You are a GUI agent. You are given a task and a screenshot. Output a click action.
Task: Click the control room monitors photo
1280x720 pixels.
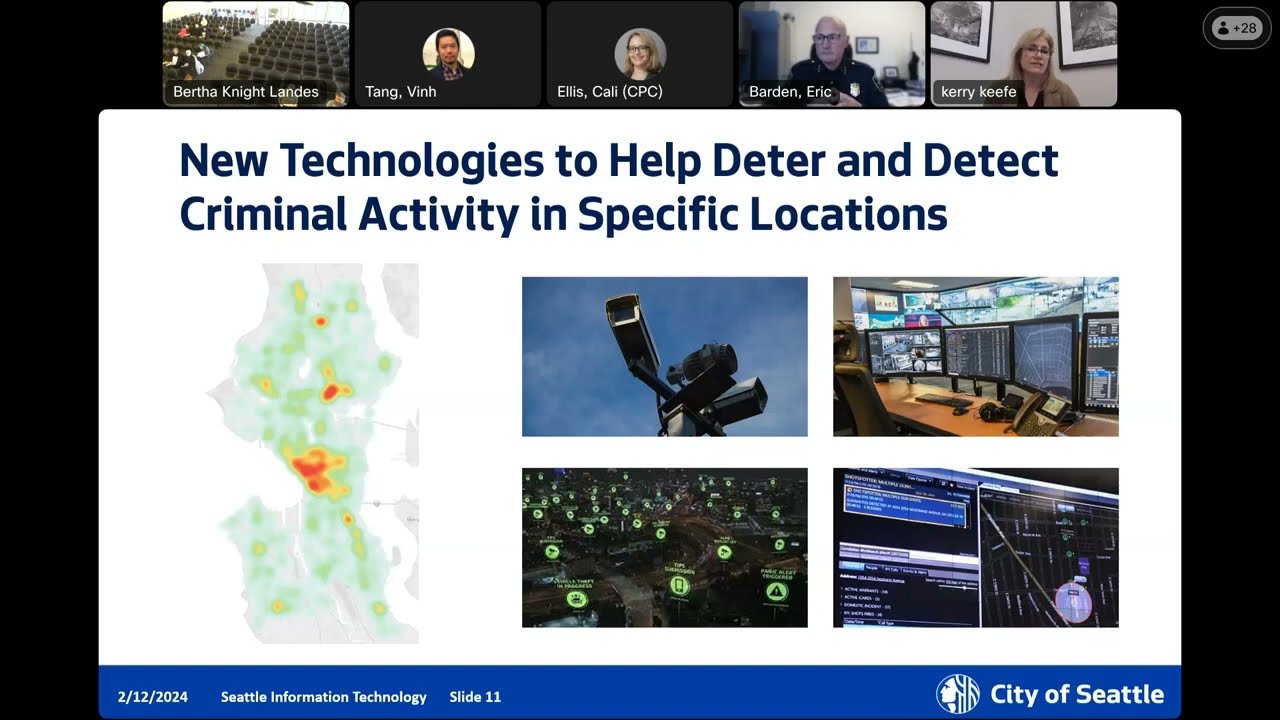click(x=976, y=357)
